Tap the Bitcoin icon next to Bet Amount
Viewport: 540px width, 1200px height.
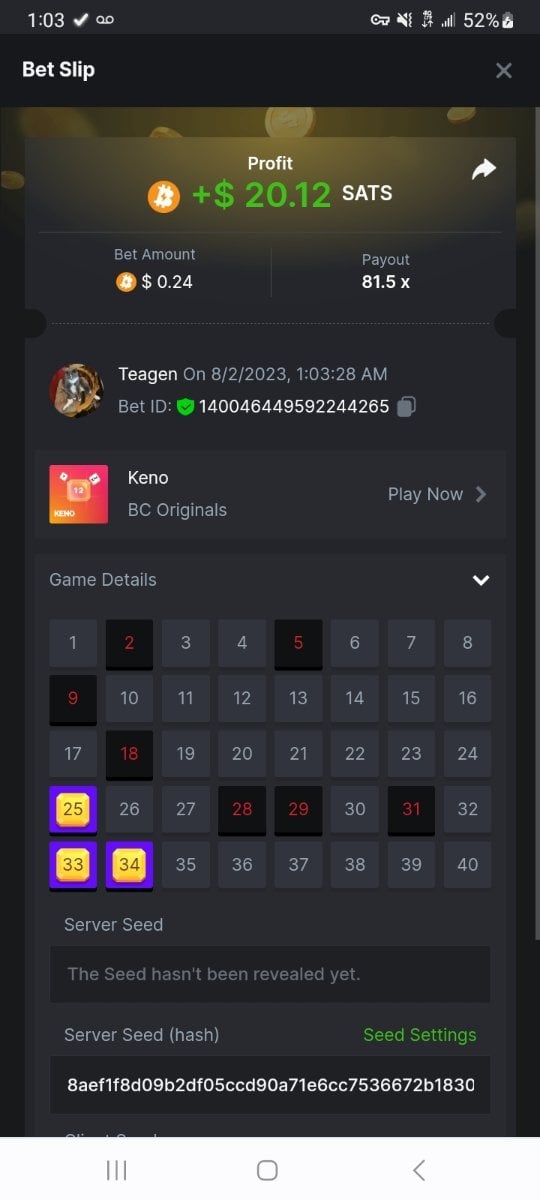coord(125,282)
